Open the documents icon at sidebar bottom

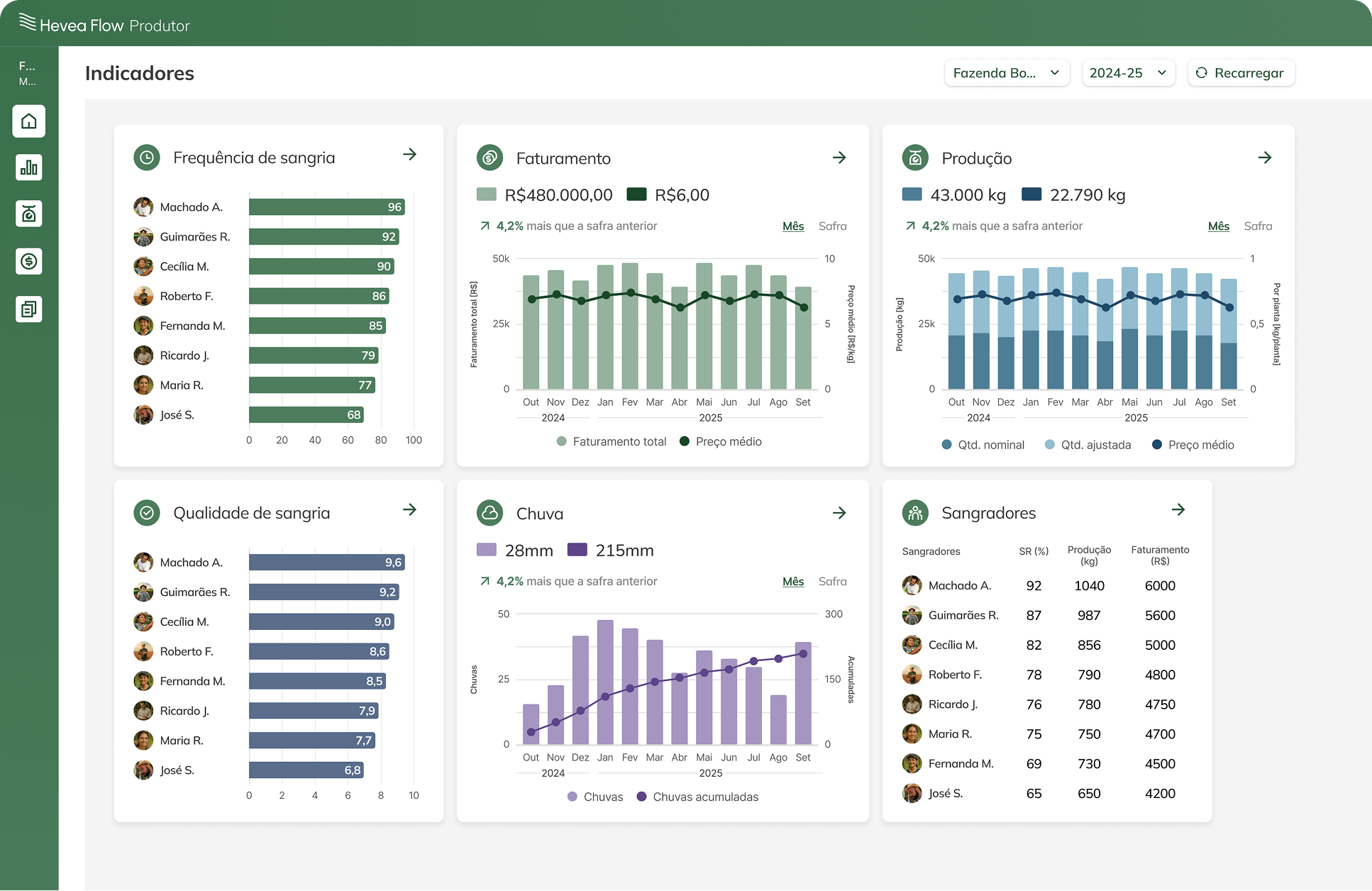(28, 309)
